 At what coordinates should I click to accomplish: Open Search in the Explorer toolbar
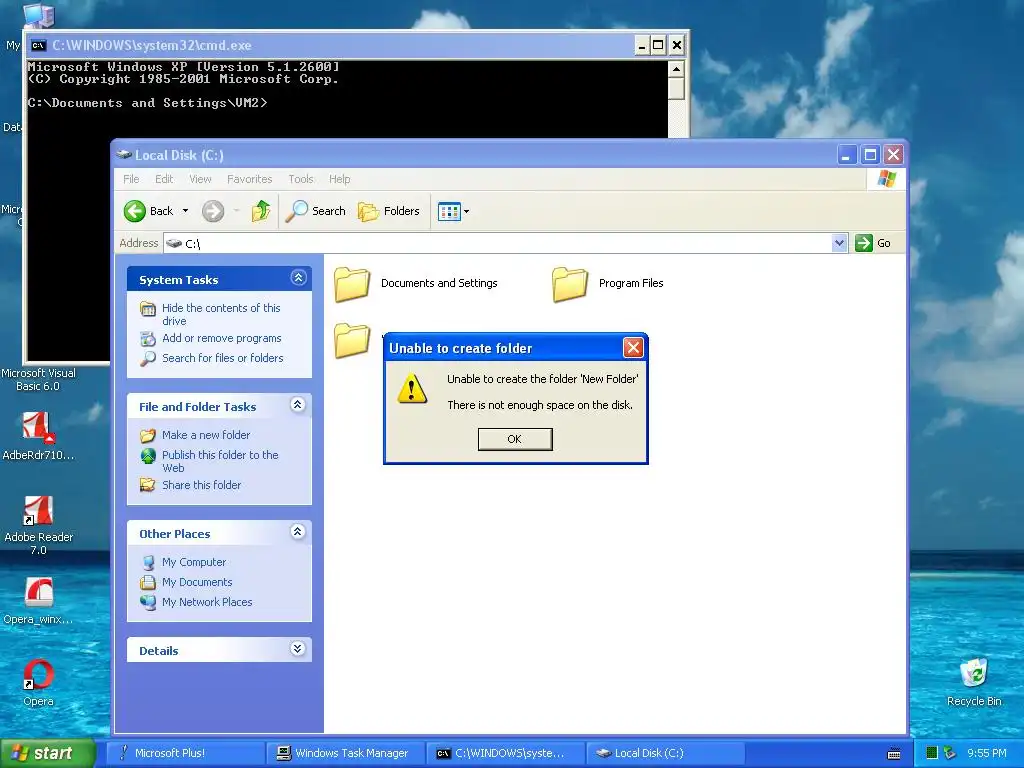point(316,211)
